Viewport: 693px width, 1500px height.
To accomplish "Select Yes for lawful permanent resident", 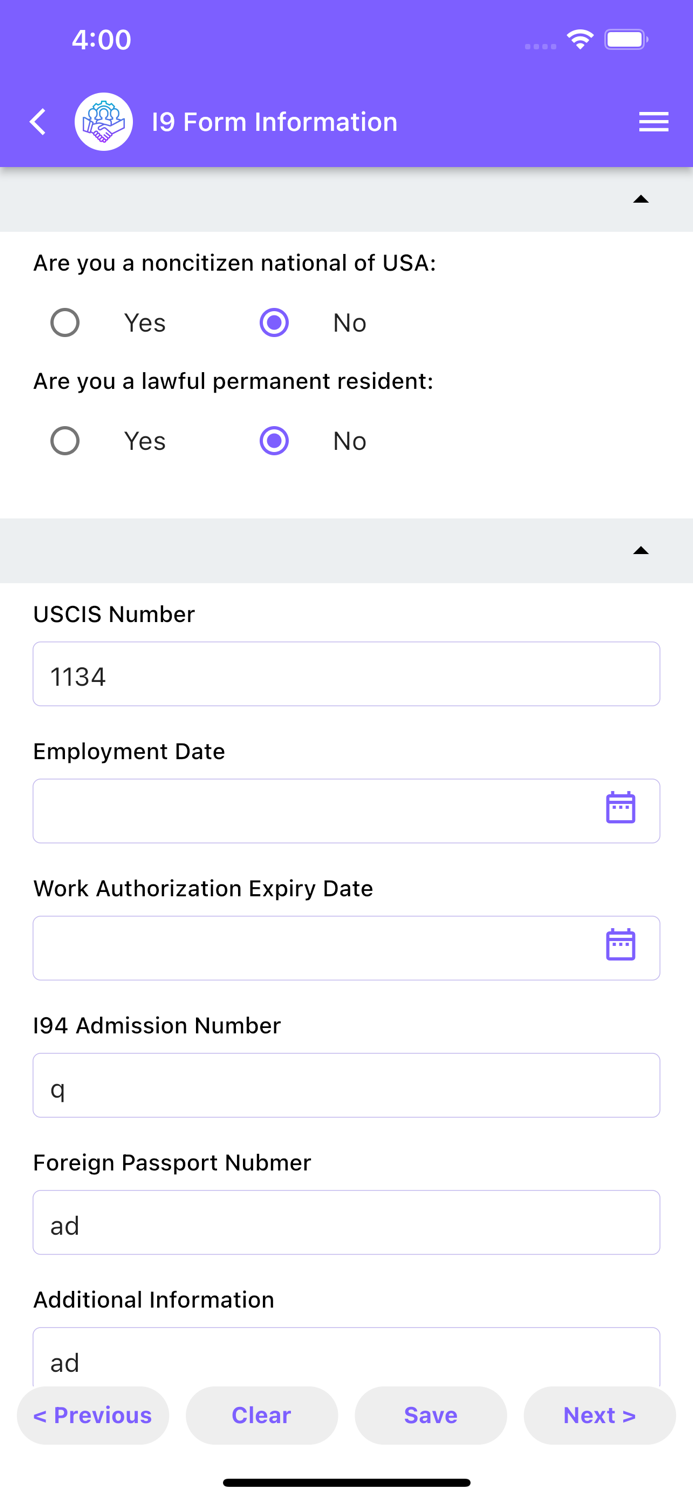I will click(65, 440).
